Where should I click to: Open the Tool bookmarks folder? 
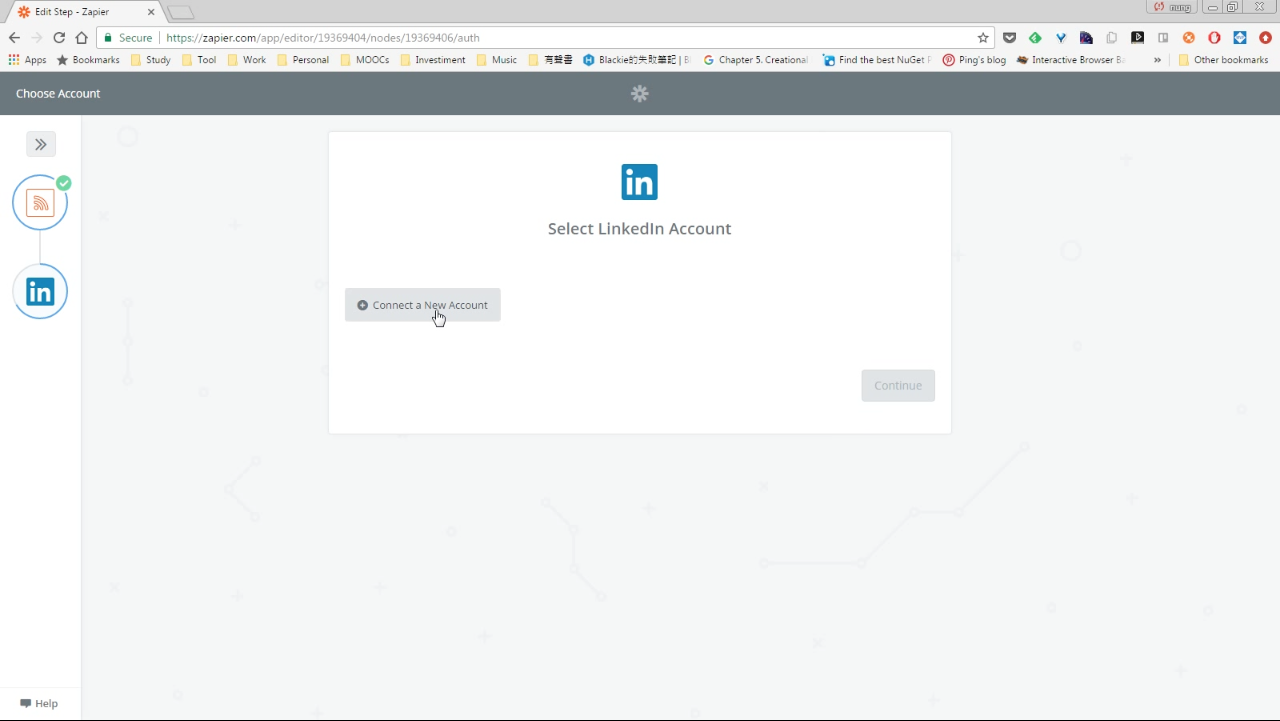199,60
